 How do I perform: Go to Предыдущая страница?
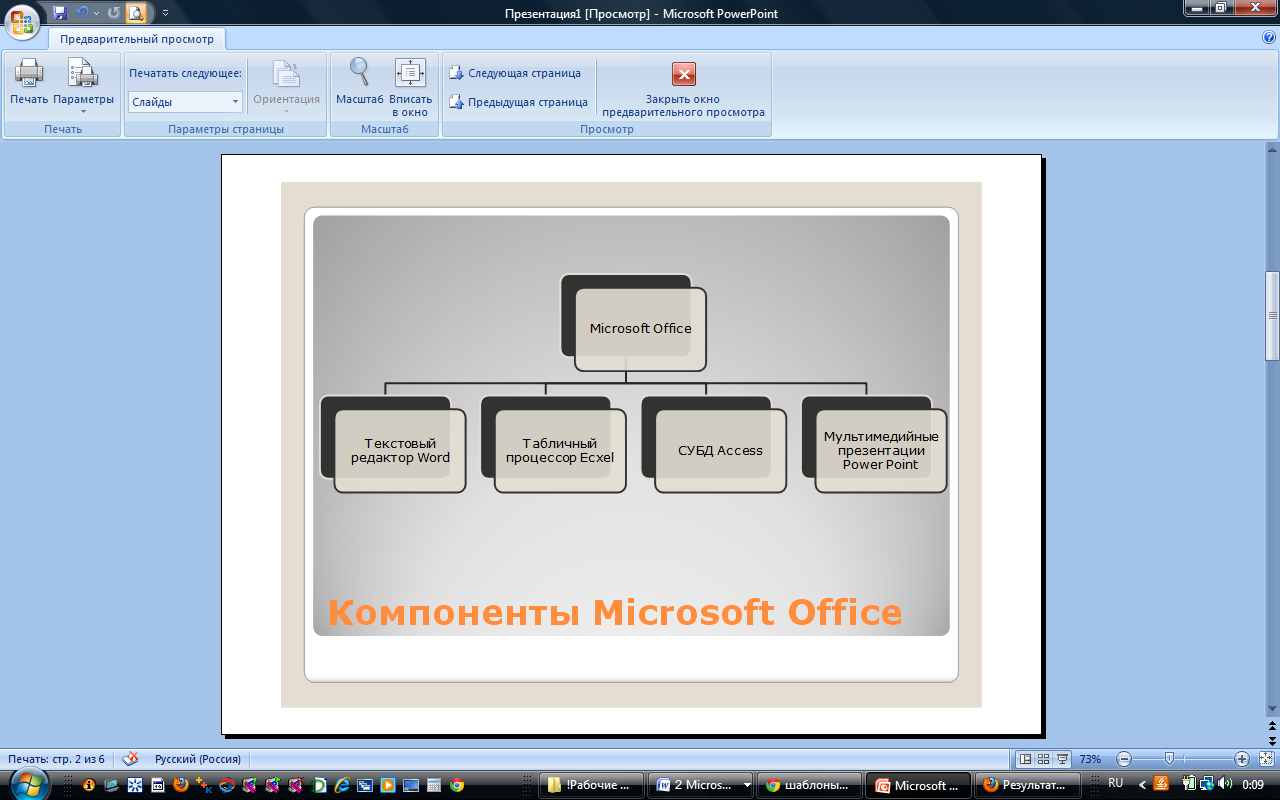[x=518, y=102]
